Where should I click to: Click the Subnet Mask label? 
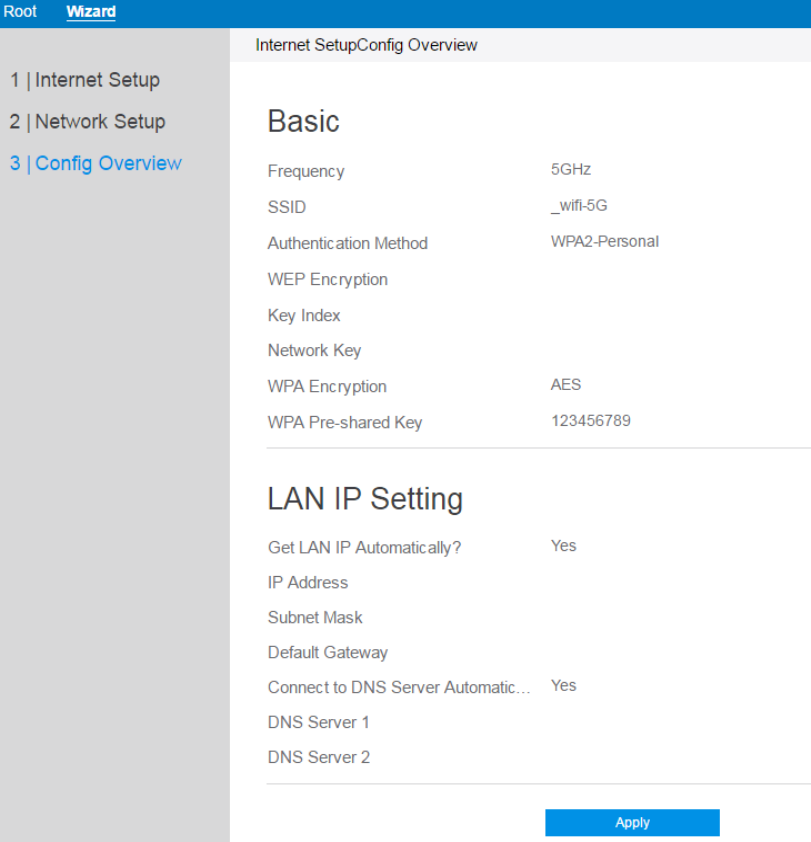[315, 618]
